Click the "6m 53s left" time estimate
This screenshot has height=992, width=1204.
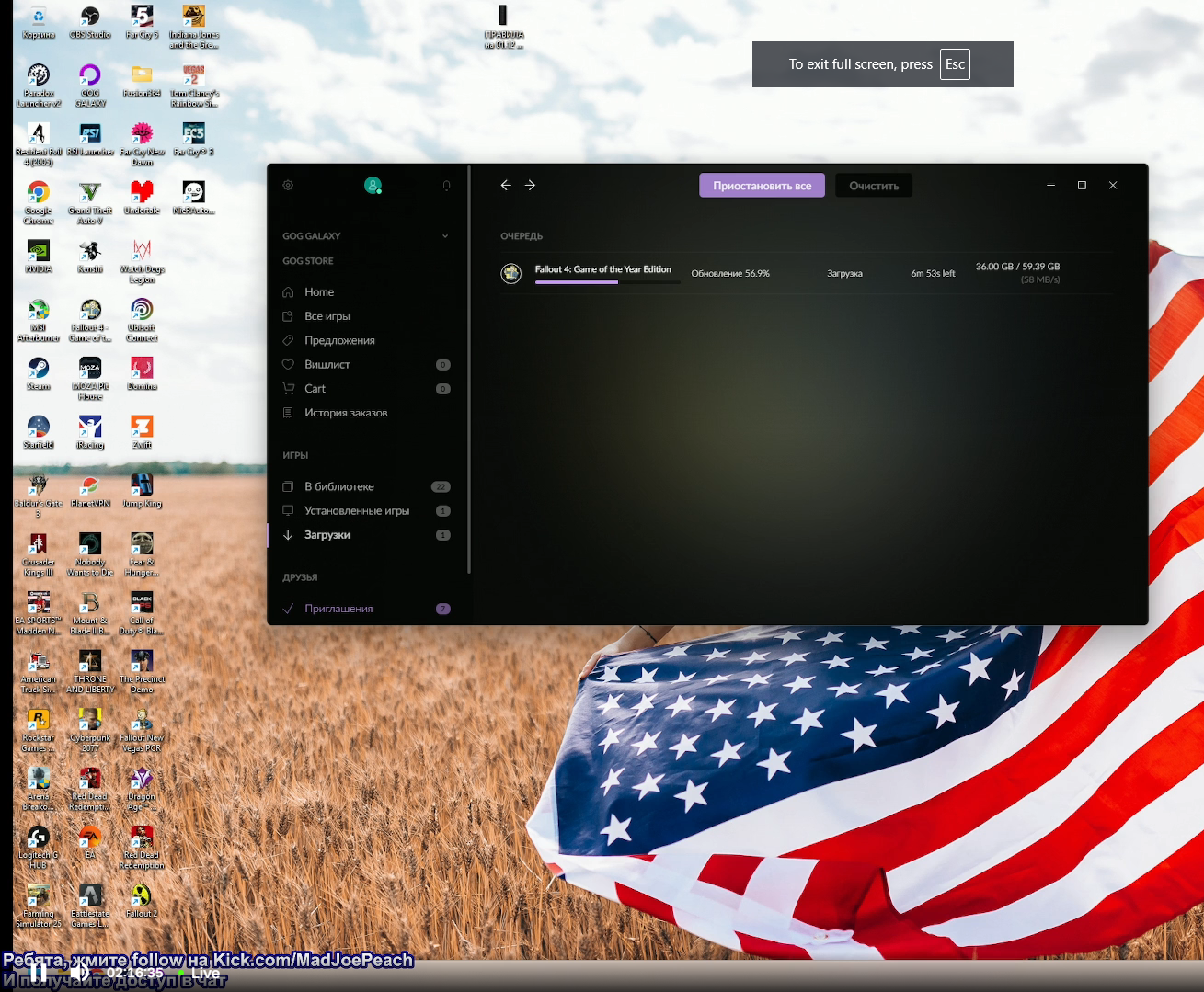pyautogui.click(x=933, y=273)
